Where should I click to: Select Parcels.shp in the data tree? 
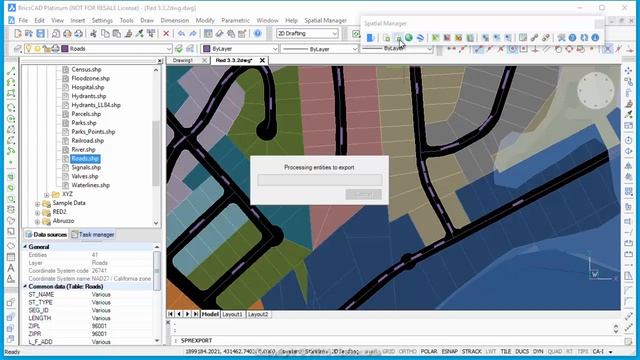point(86,114)
